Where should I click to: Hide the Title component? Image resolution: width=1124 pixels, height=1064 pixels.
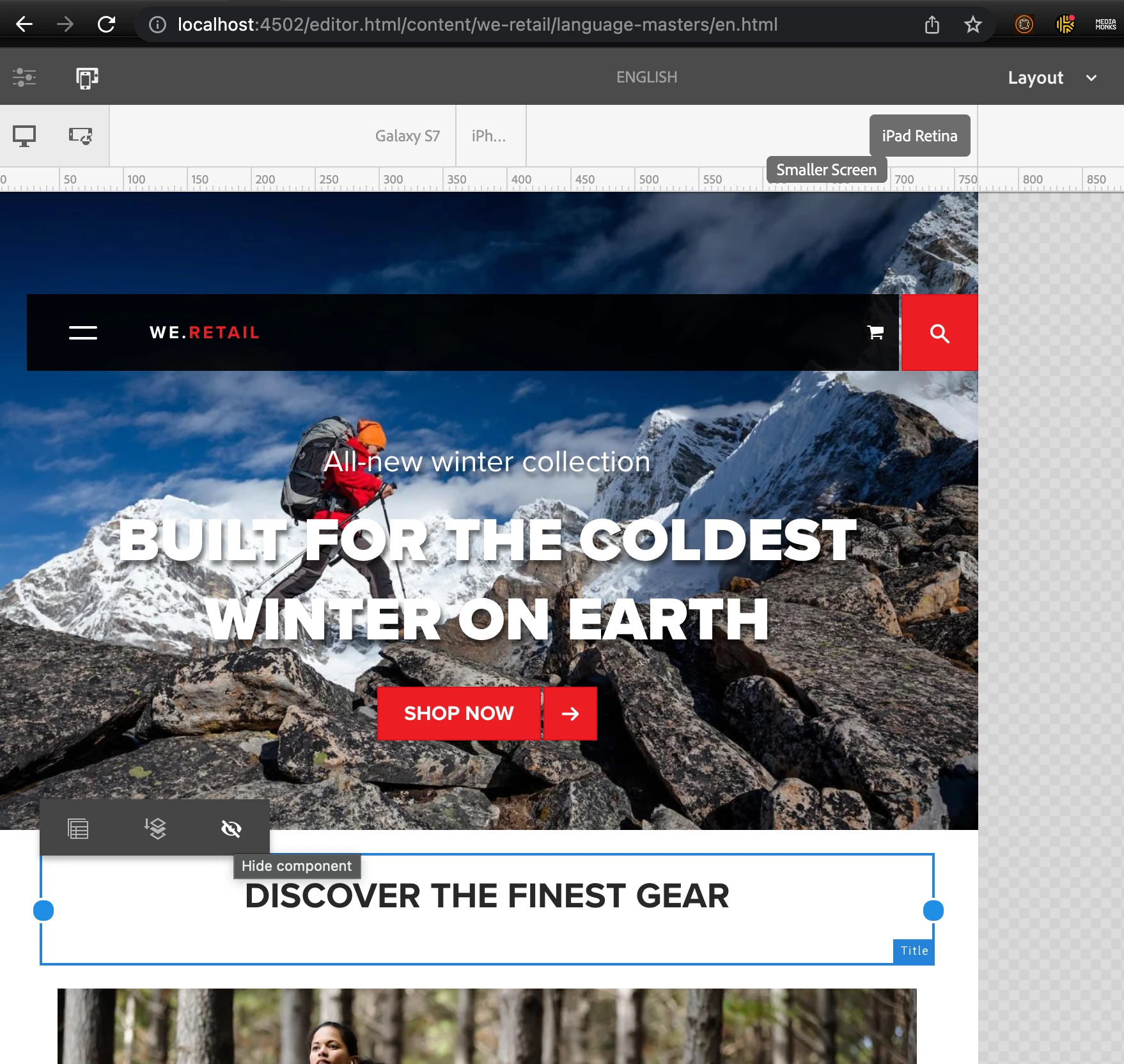click(231, 829)
